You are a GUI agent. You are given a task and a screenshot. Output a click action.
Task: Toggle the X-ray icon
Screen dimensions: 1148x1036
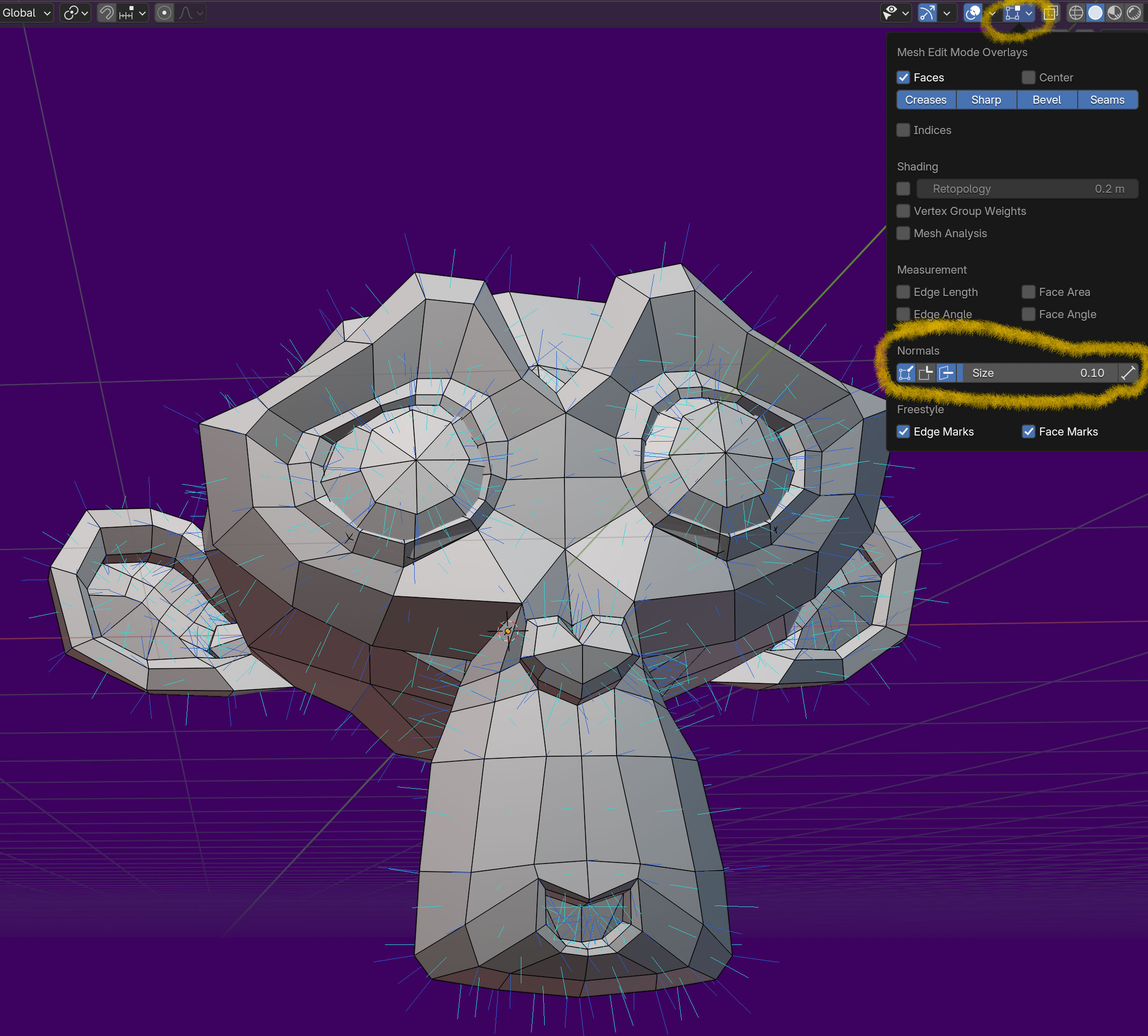tap(1051, 13)
